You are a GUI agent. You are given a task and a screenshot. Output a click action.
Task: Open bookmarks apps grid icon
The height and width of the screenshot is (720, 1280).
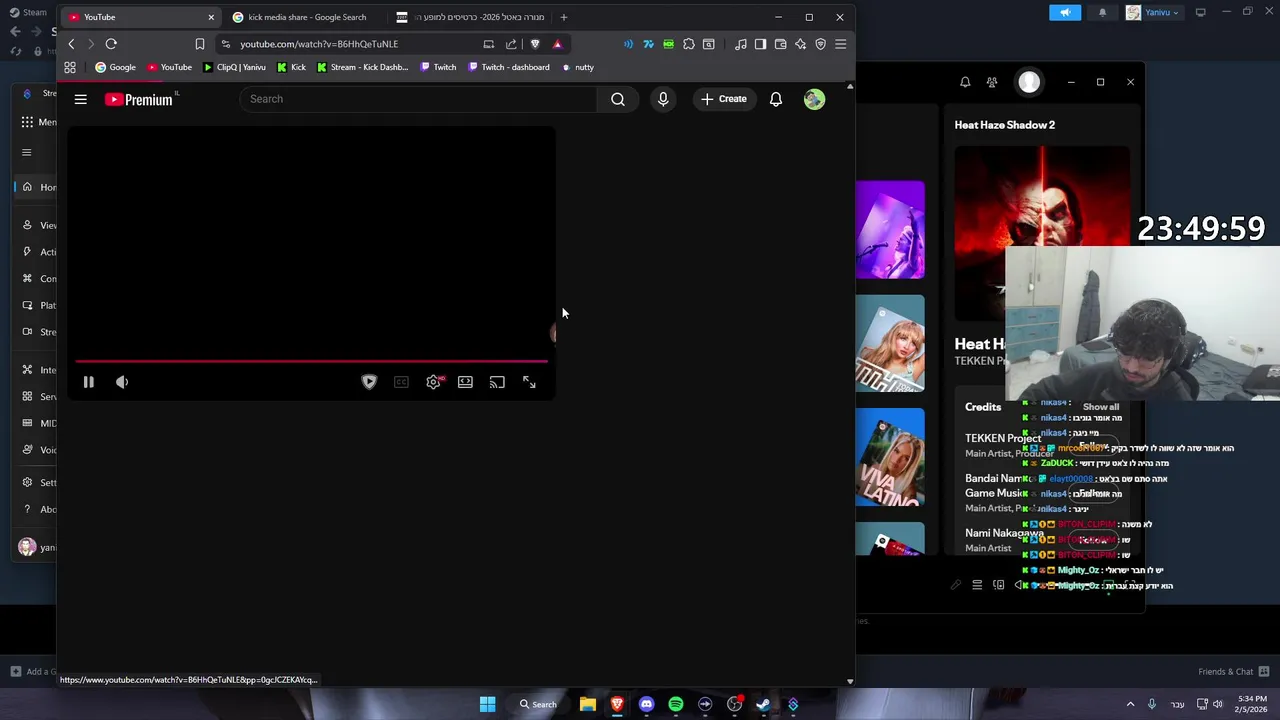tap(70, 67)
